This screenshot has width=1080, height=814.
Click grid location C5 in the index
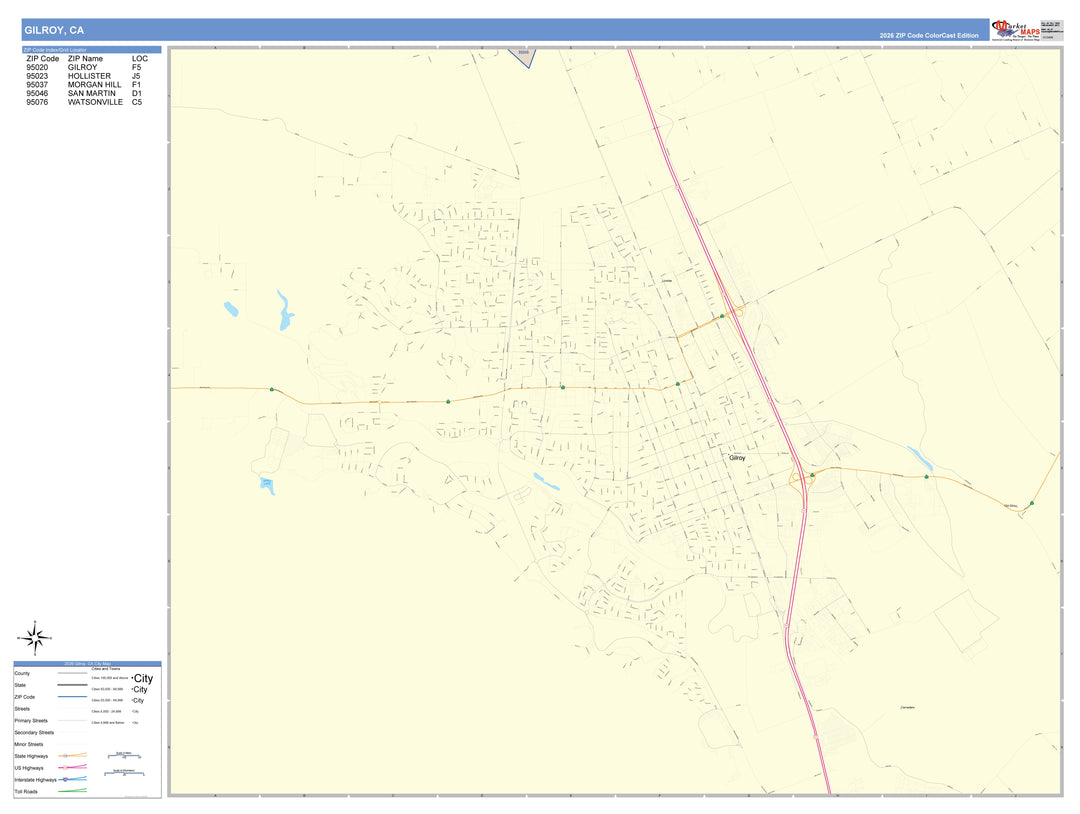pyautogui.click(x=136, y=102)
